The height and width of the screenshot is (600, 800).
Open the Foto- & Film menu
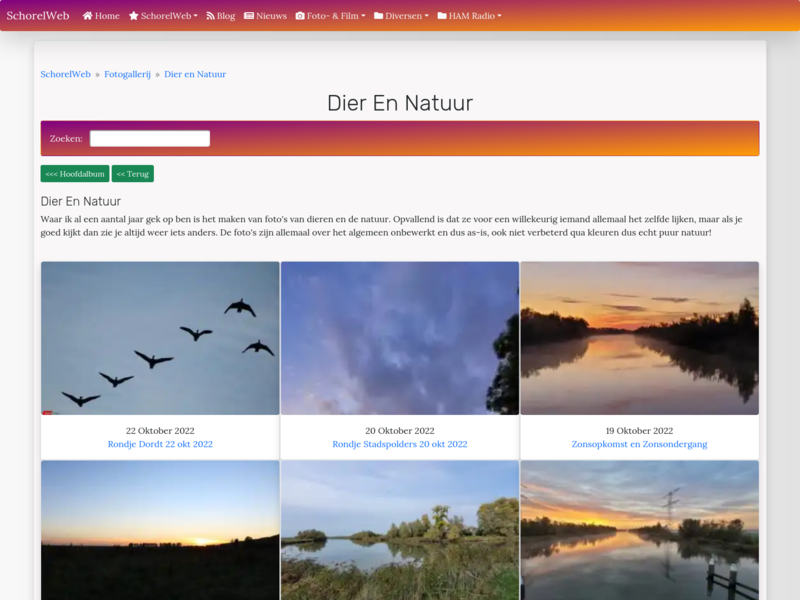pyautogui.click(x=331, y=16)
